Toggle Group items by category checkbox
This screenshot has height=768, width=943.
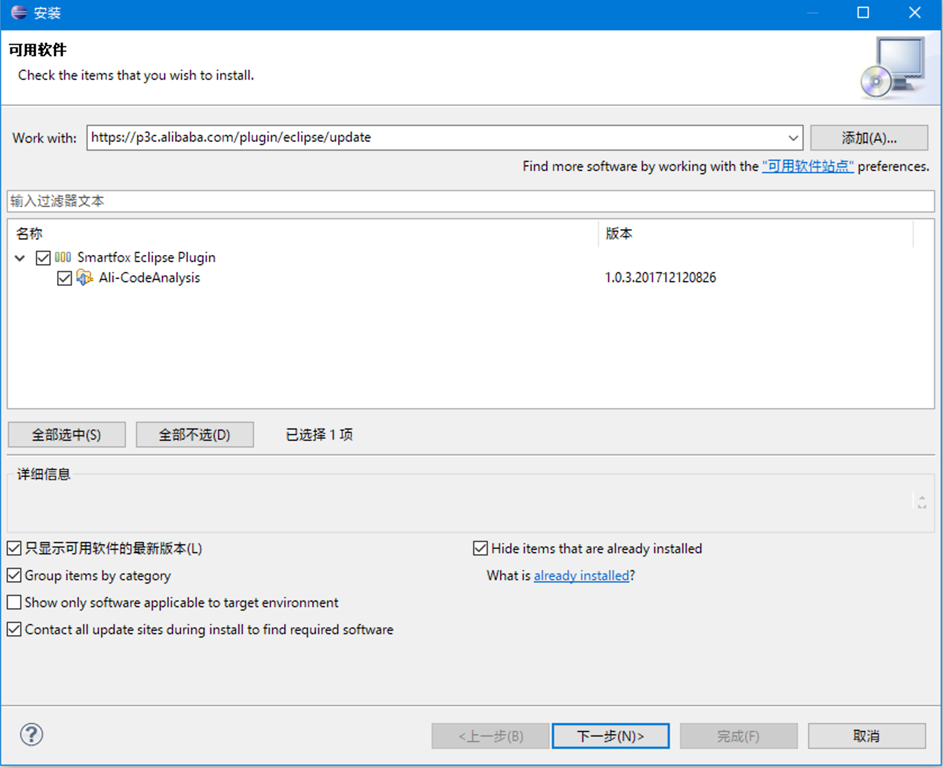[14, 576]
